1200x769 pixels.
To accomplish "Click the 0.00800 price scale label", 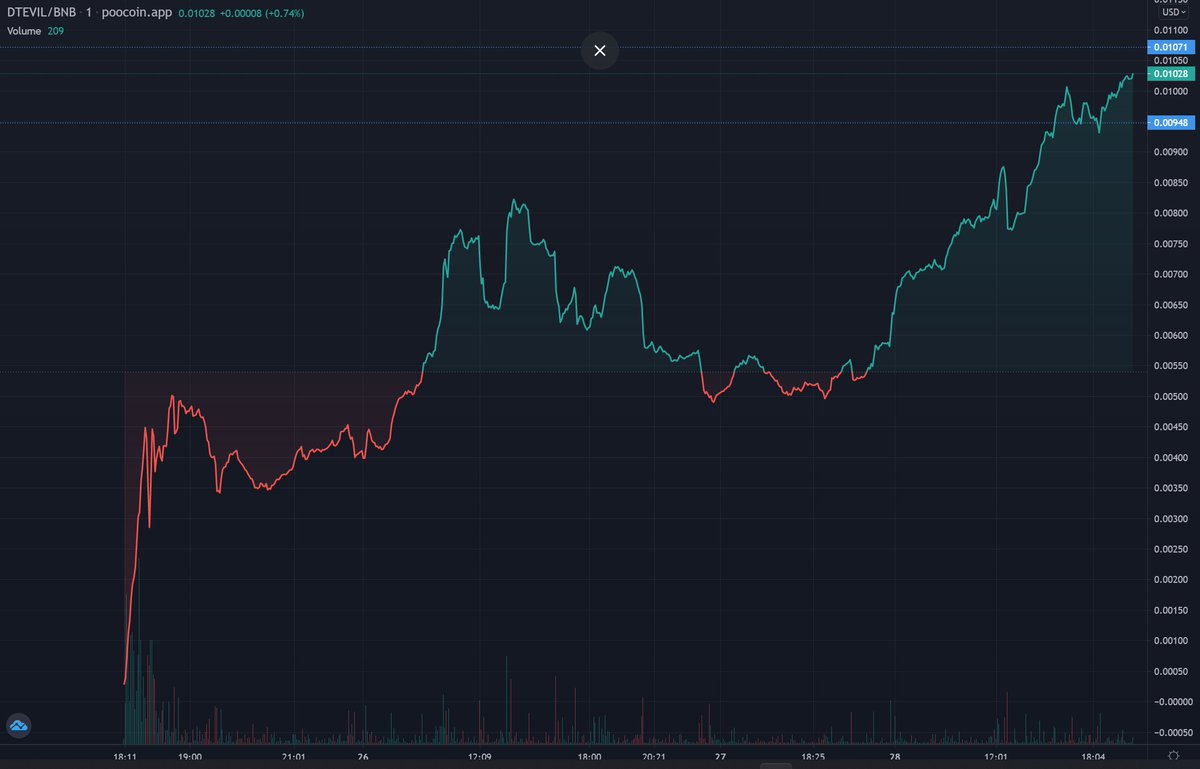I will click(1170, 214).
